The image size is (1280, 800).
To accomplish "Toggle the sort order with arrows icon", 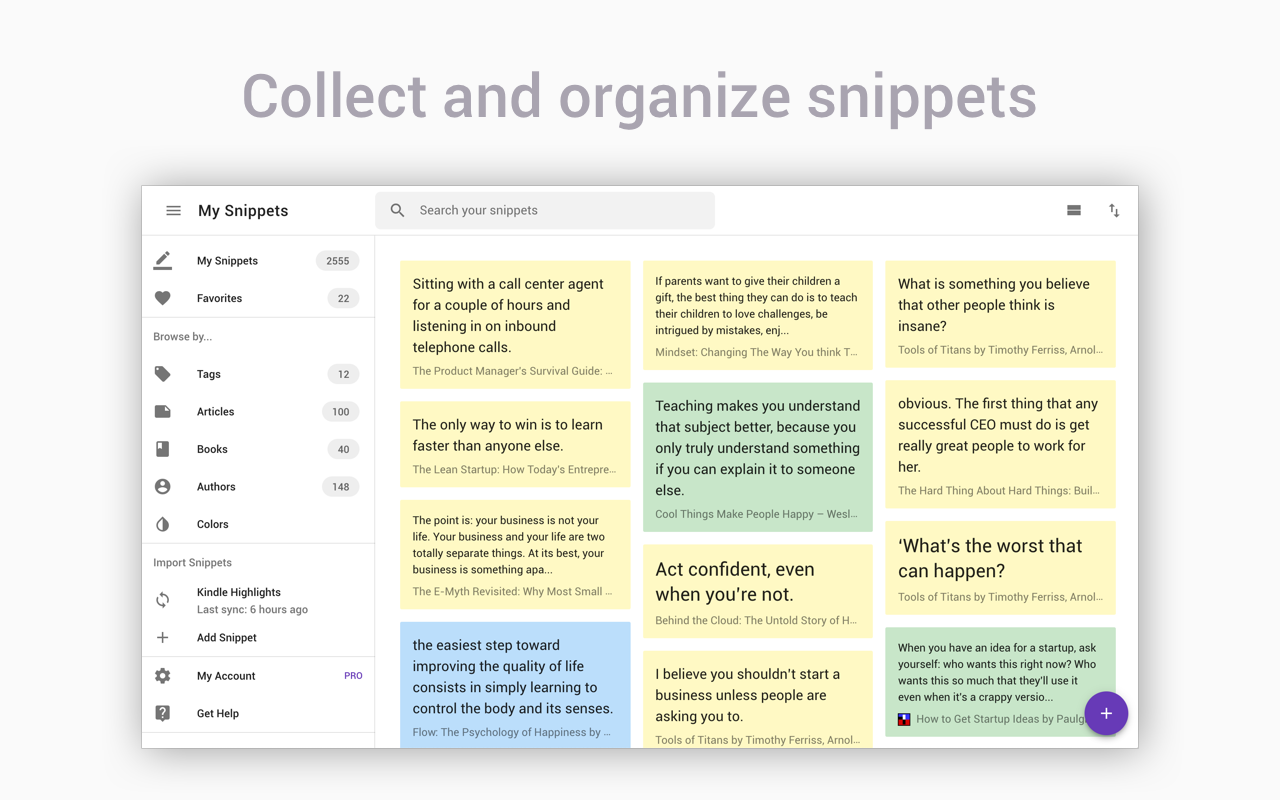I will coord(1114,210).
